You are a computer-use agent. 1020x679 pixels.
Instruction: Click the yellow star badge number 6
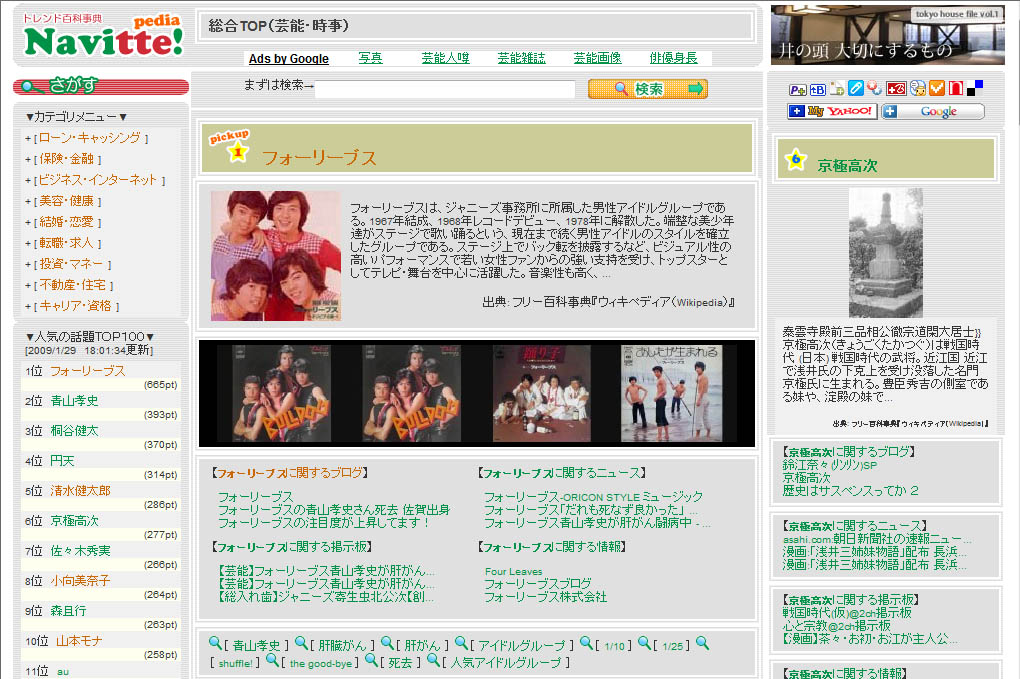[796, 159]
